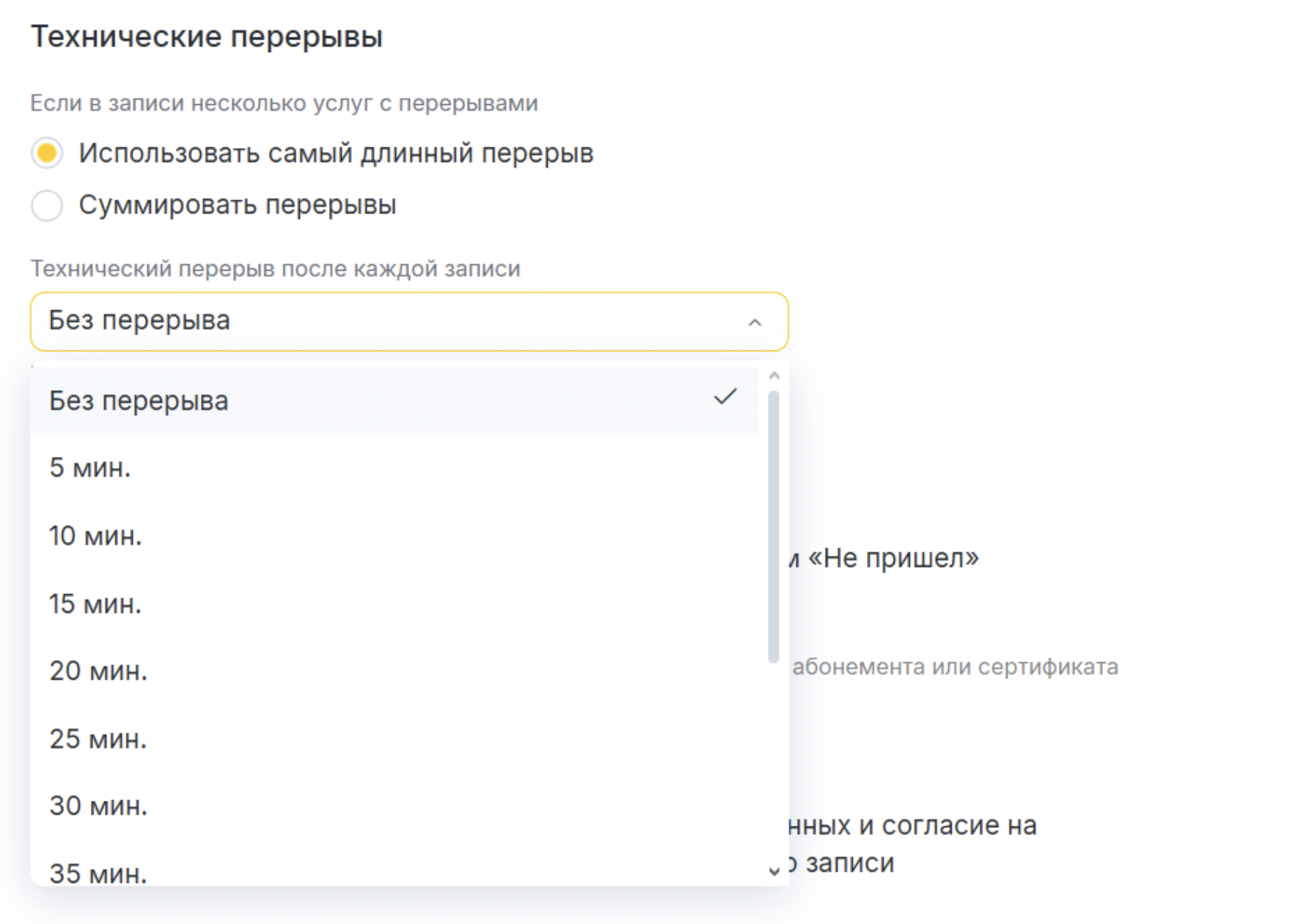The width and height of the screenshot is (1295, 924).
Task: Select the "35 мин." option
Action: (x=98, y=873)
